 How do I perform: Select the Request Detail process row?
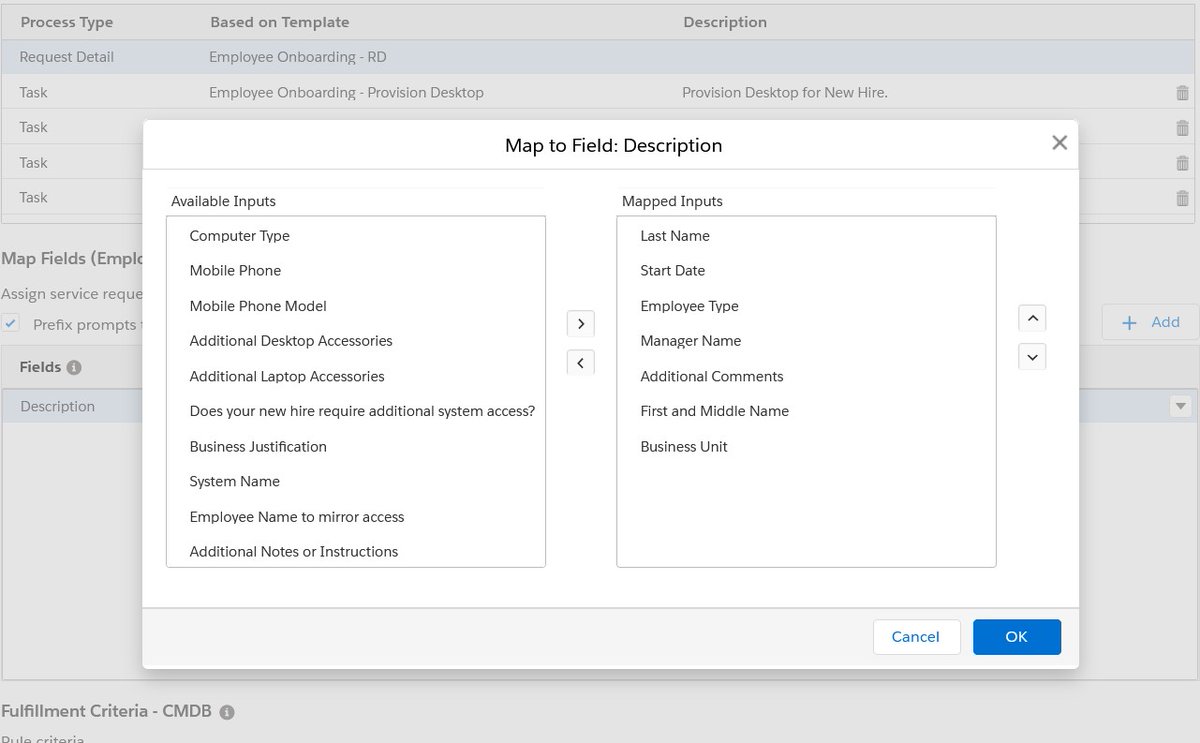(x=600, y=57)
